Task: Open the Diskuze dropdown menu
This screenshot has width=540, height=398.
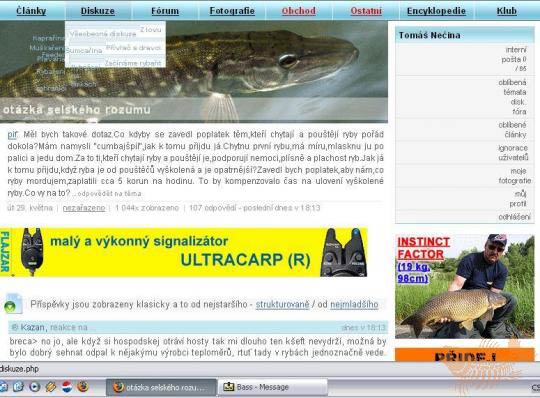Action: point(98,11)
